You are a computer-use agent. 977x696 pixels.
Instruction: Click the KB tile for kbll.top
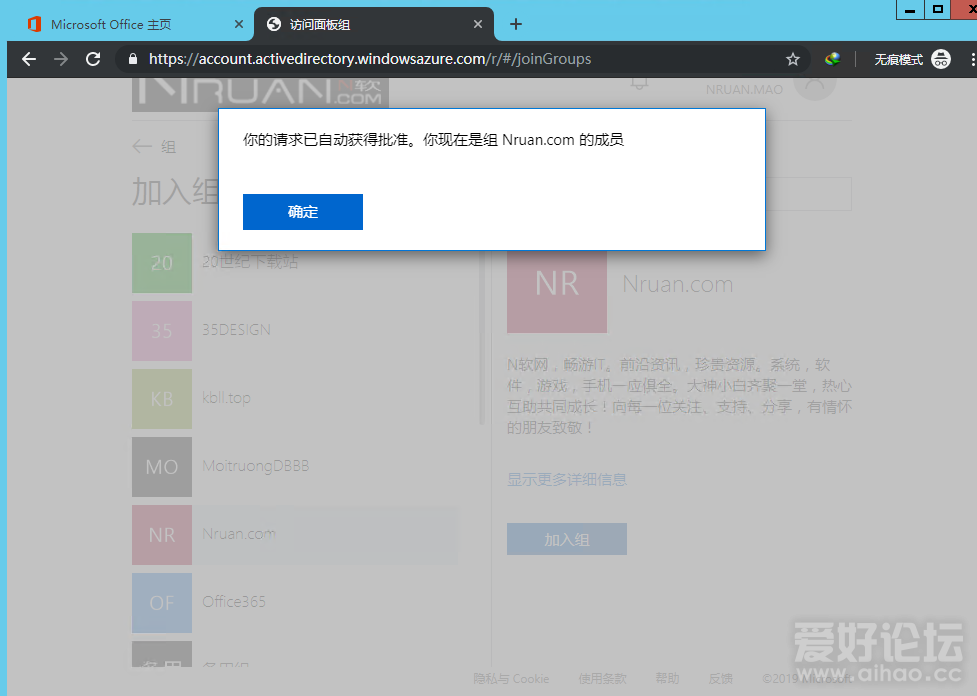click(161, 398)
